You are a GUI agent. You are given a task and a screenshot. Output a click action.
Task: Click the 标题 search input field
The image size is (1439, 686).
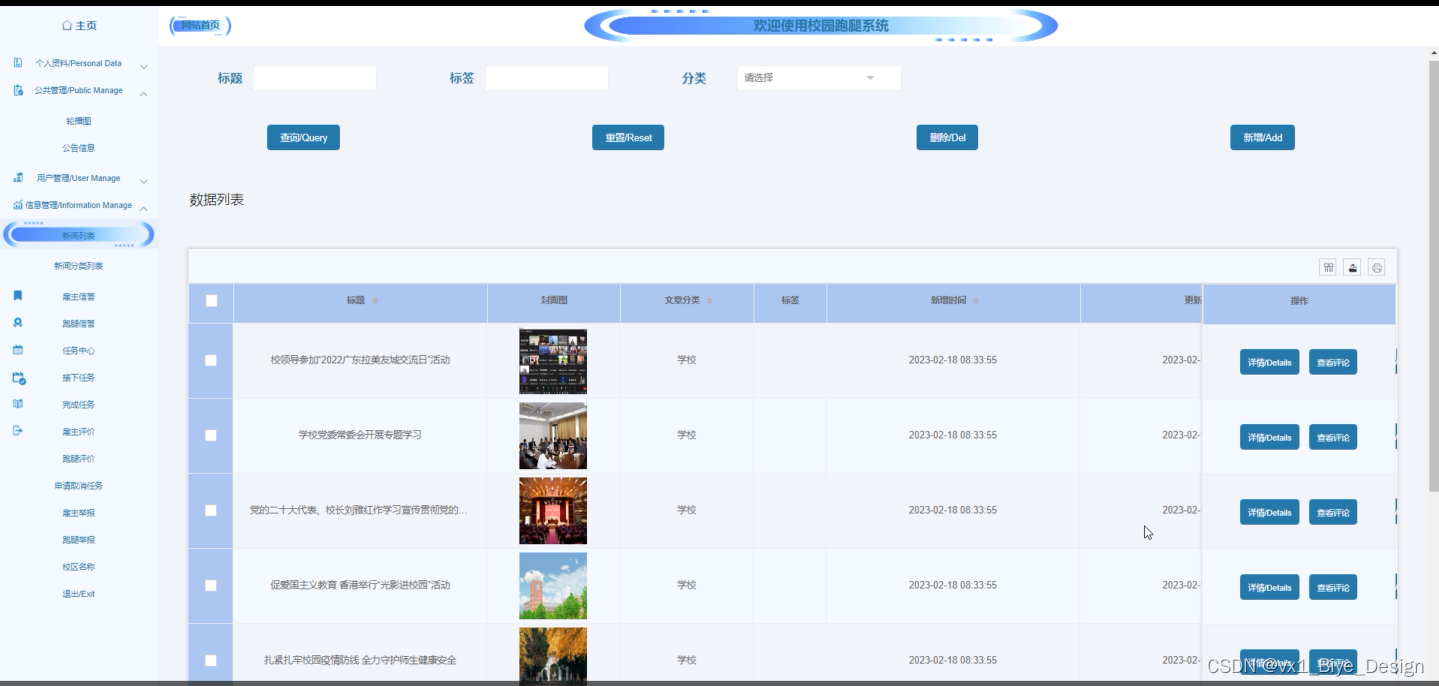315,78
